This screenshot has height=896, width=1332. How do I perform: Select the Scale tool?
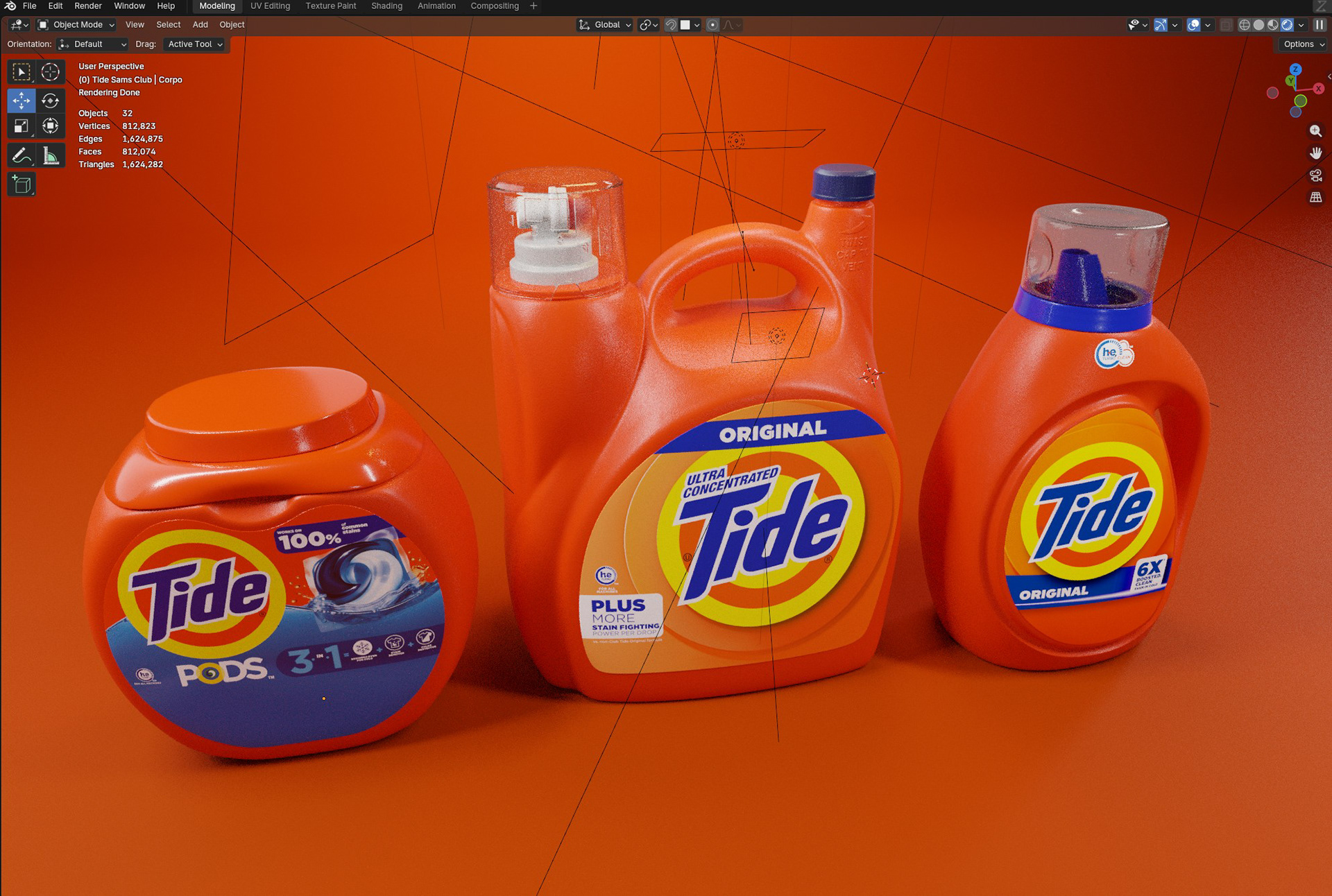[21, 126]
